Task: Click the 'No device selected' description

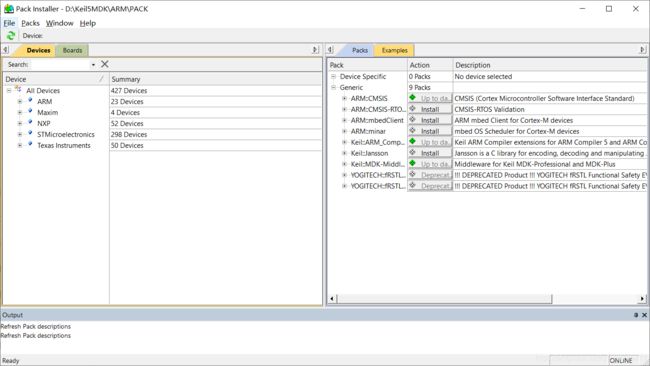Action: (483, 77)
